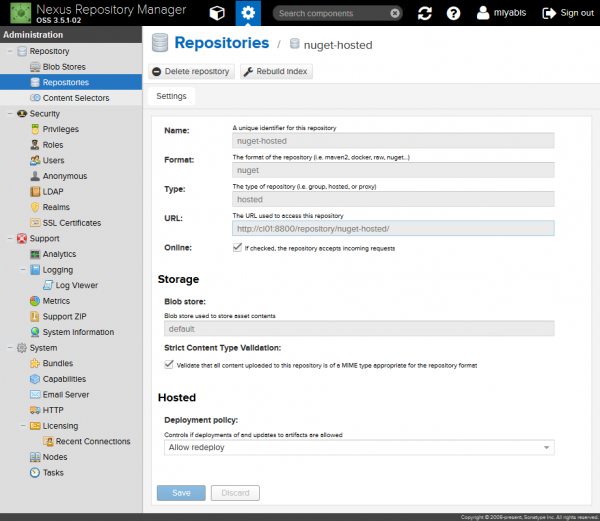The height and width of the screenshot is (521, 600).
Task: Toggle the Strict Content Type Validation checkbox
Action: coord(169,365)
